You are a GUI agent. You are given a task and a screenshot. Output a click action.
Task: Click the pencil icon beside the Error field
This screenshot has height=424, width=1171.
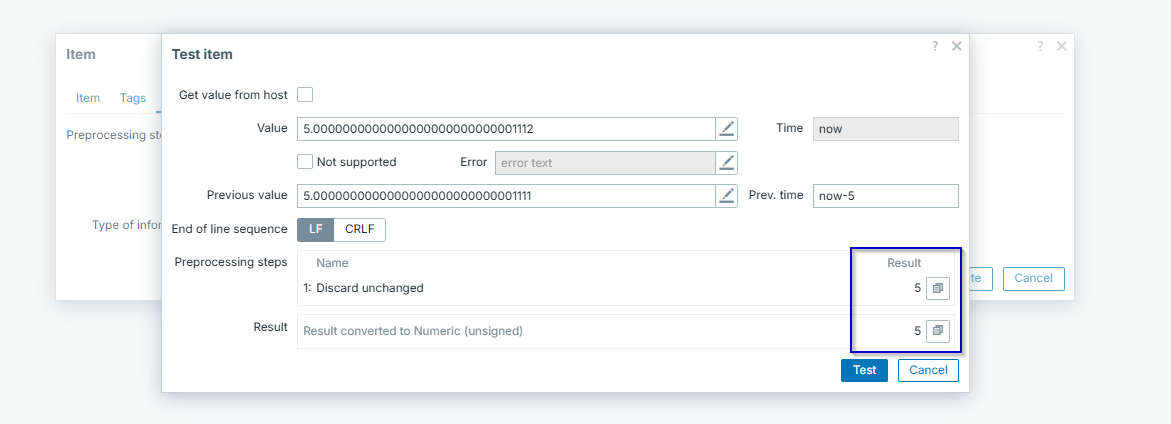click(x=727, y=162)
